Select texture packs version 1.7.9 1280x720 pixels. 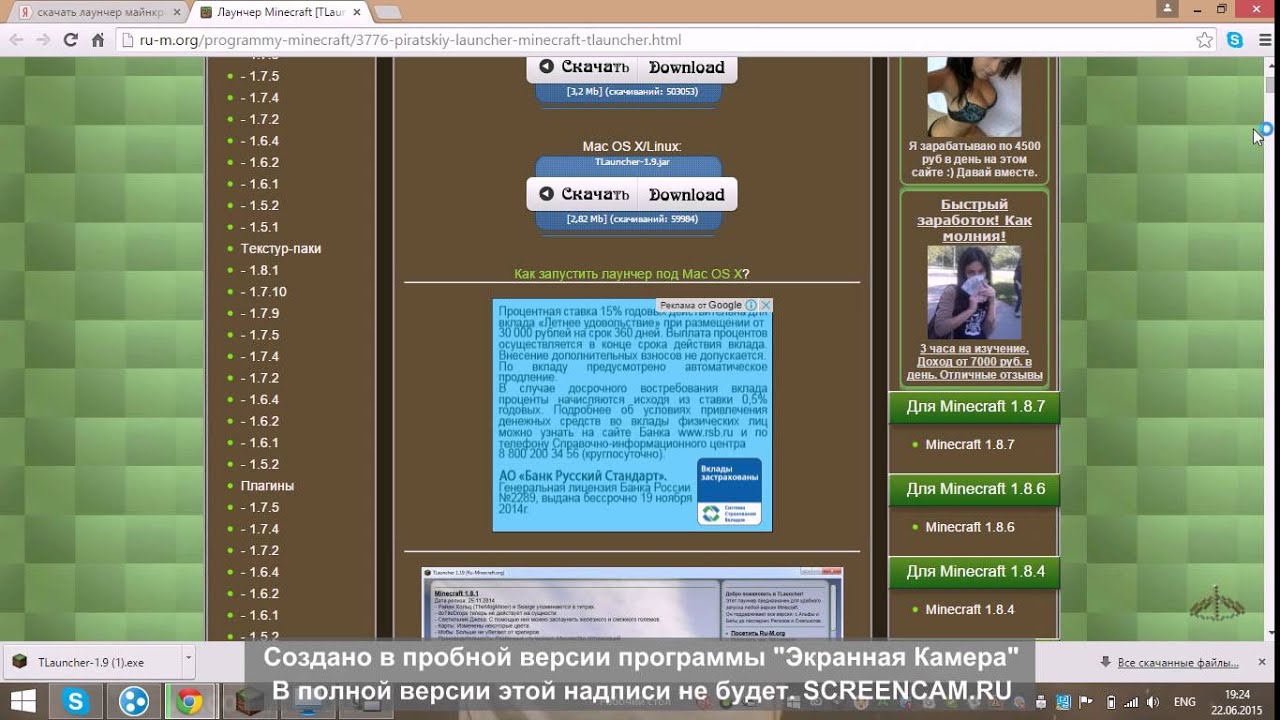click(260, 313)
